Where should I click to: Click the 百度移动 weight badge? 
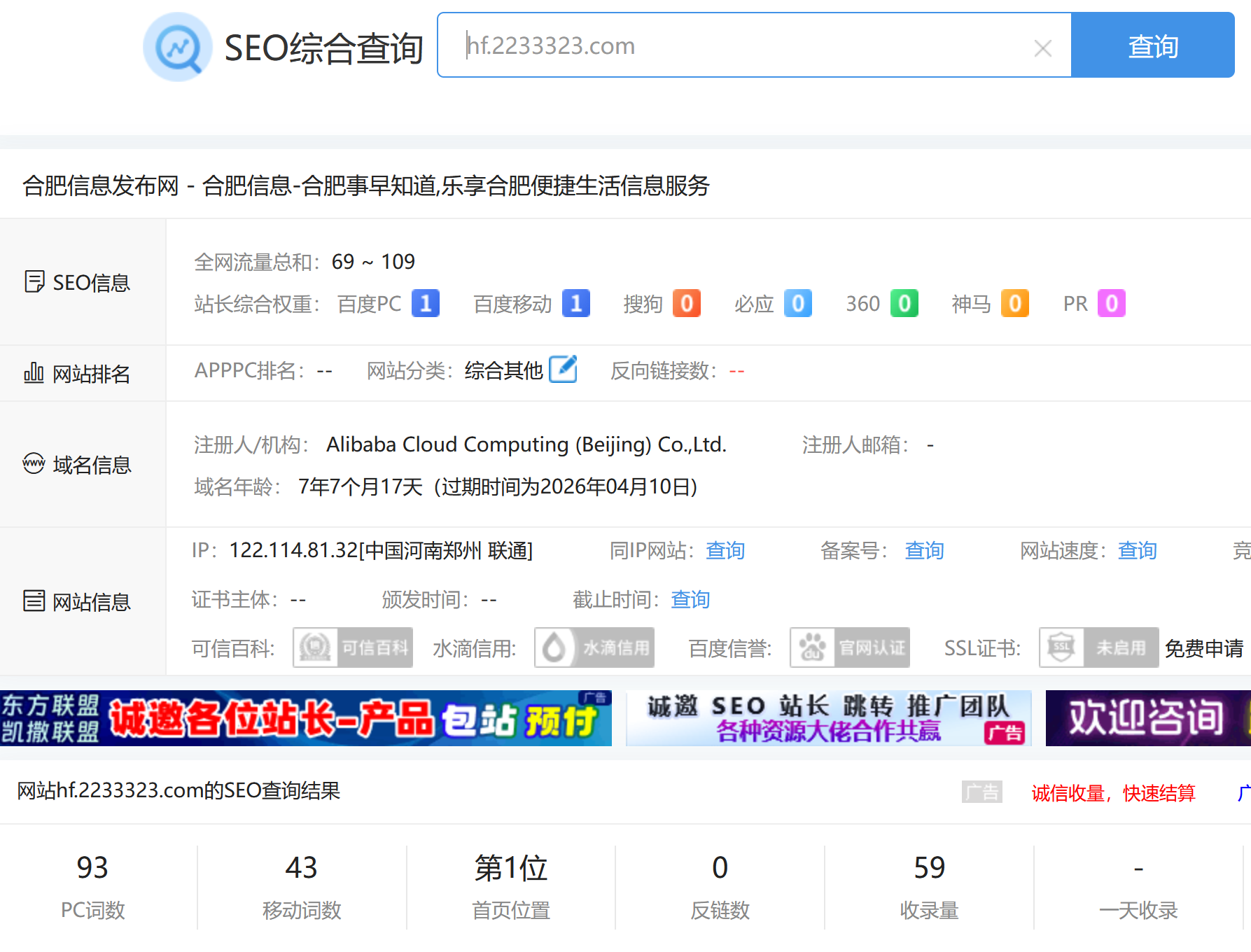click(575, 303)
